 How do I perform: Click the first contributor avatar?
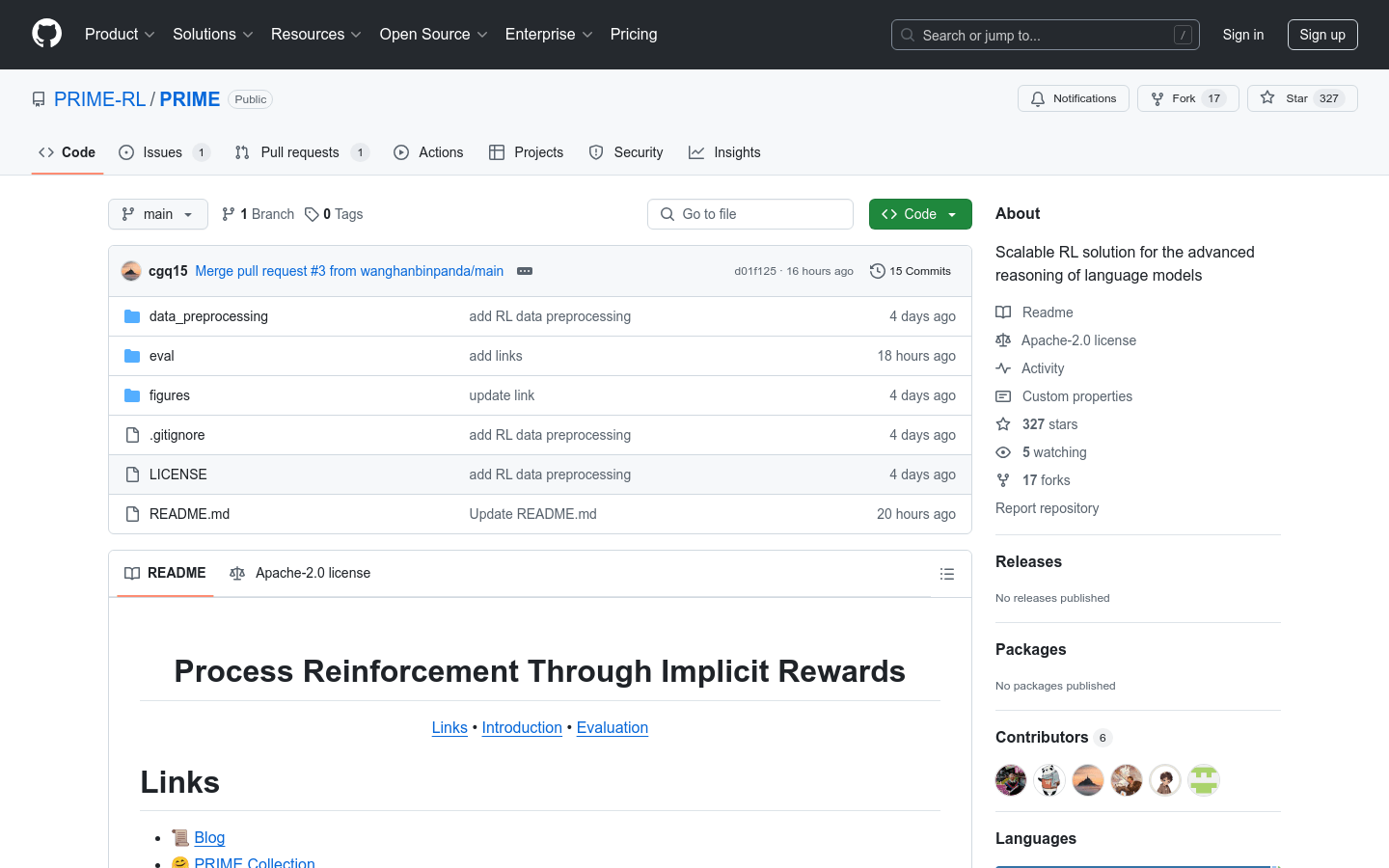[x=1011, y=780]
